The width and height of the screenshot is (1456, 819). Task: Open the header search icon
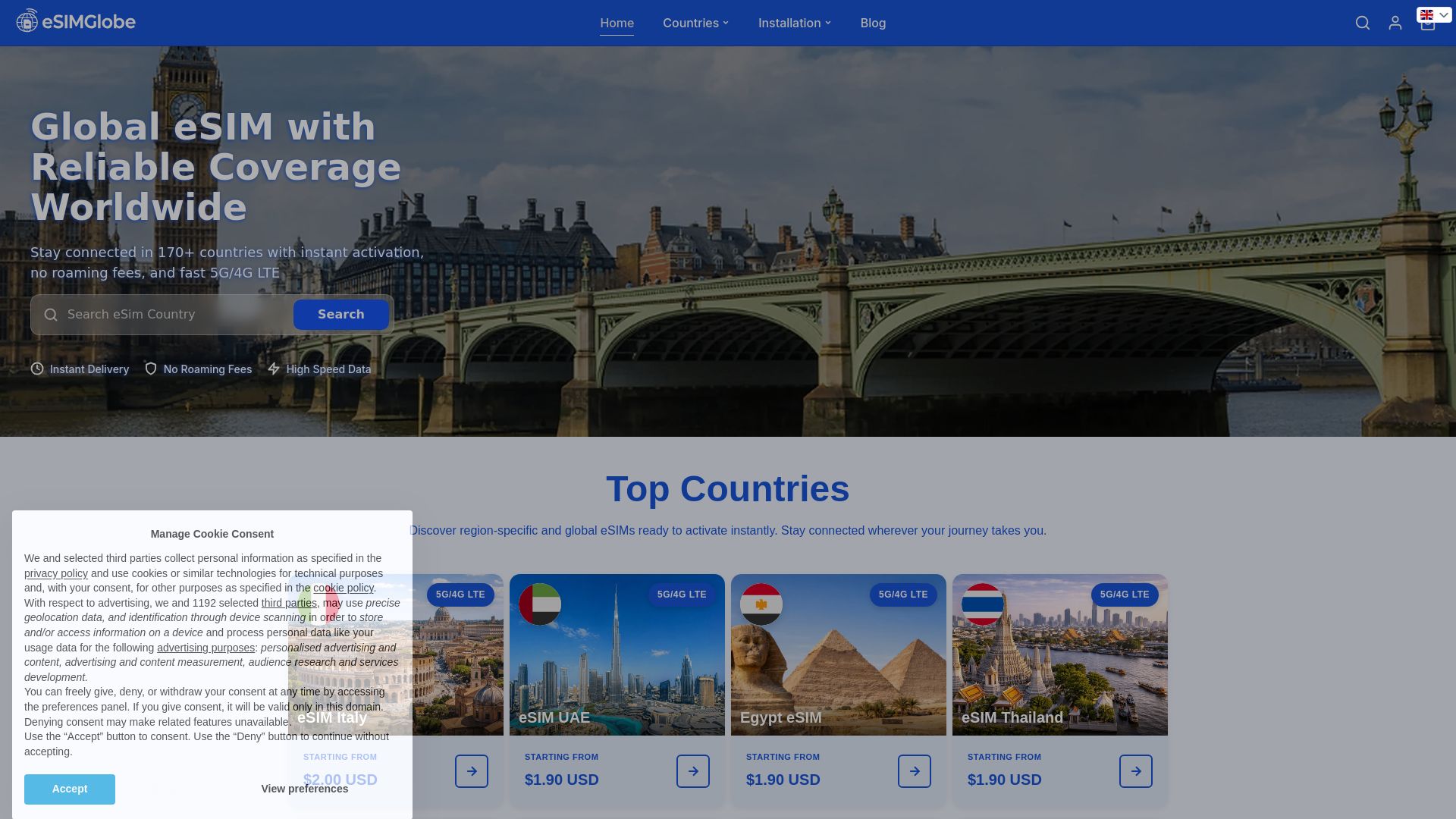pos(1363,24)
